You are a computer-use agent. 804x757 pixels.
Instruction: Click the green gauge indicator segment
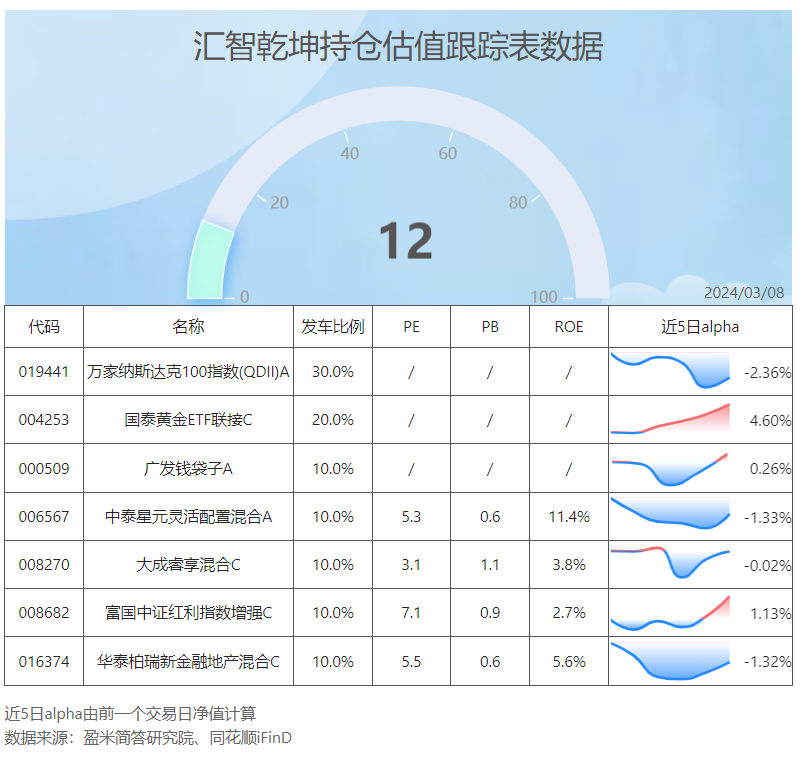(x=209, y=260)
